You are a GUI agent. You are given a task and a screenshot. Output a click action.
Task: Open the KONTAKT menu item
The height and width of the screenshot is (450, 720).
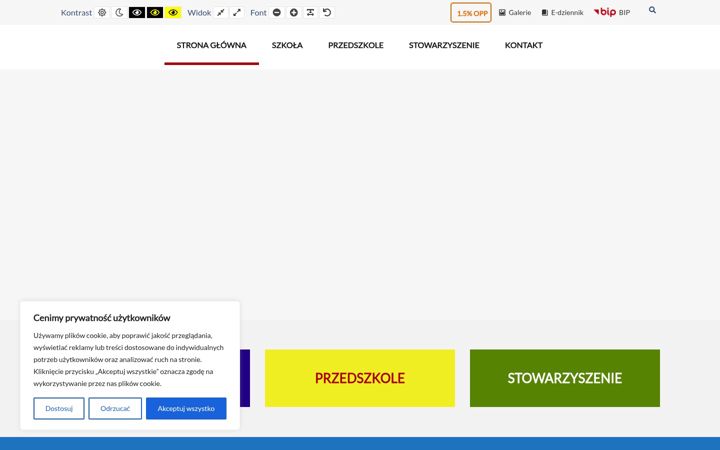tap(523, 45)
